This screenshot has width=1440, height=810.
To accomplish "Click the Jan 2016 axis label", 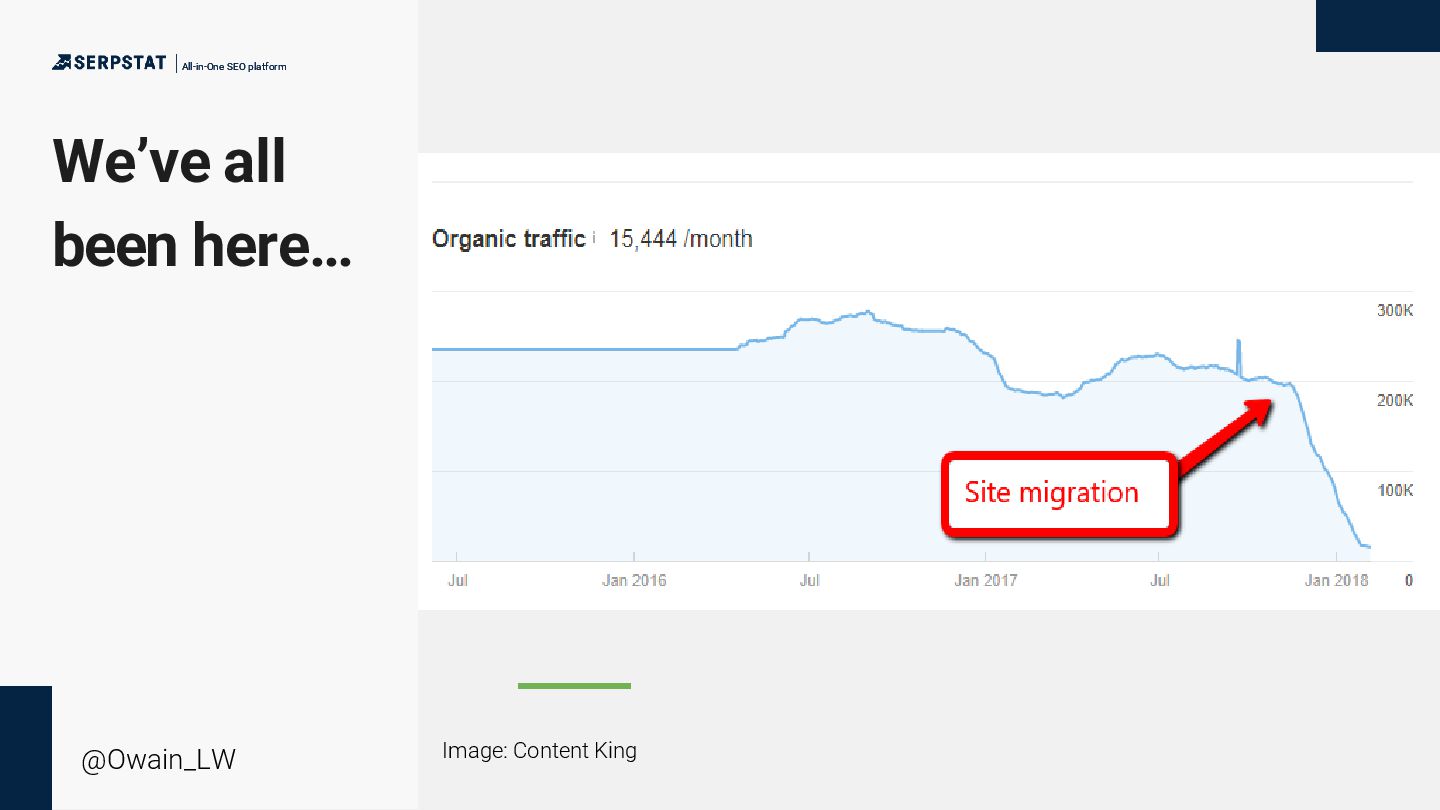I will pyautogui.click(x=634, y=580).
